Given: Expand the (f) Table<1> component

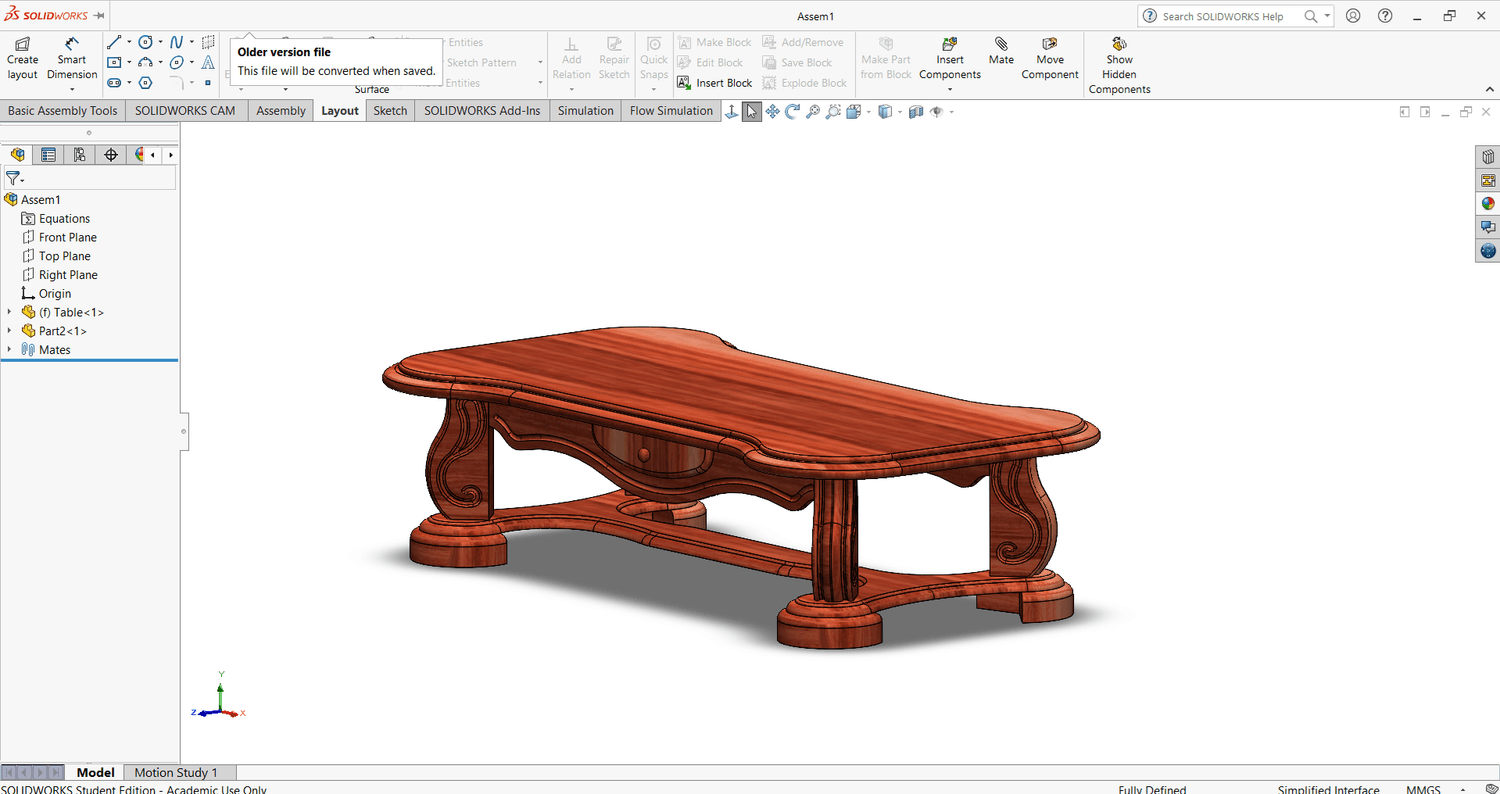Looking at the screenshot, I should point(10,312).
